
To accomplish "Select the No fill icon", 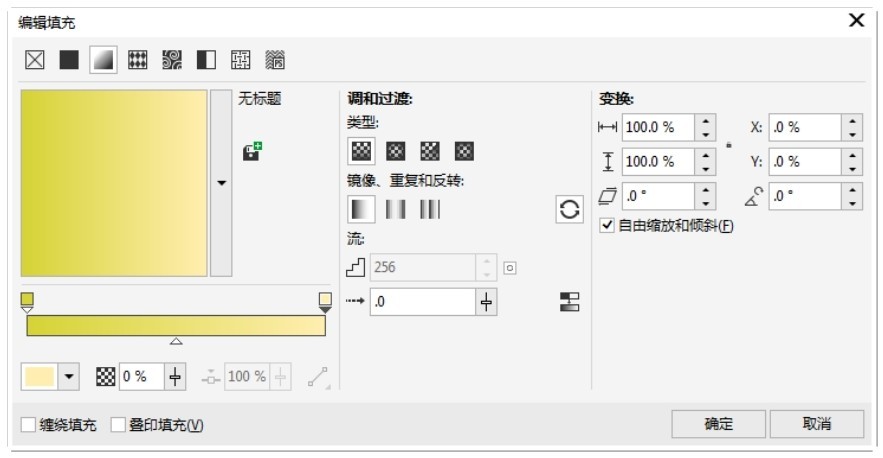I will [x=35, y=59].
